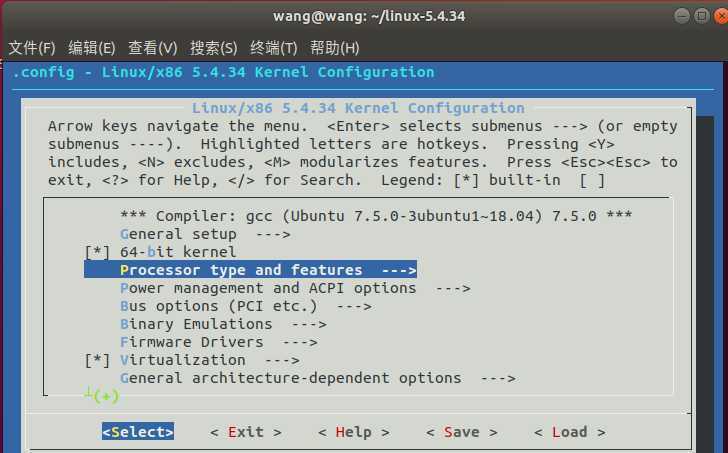Open the 搜索(S) menu
The width and height of the screenshot is (728, 453).
[x=213, y=48]
